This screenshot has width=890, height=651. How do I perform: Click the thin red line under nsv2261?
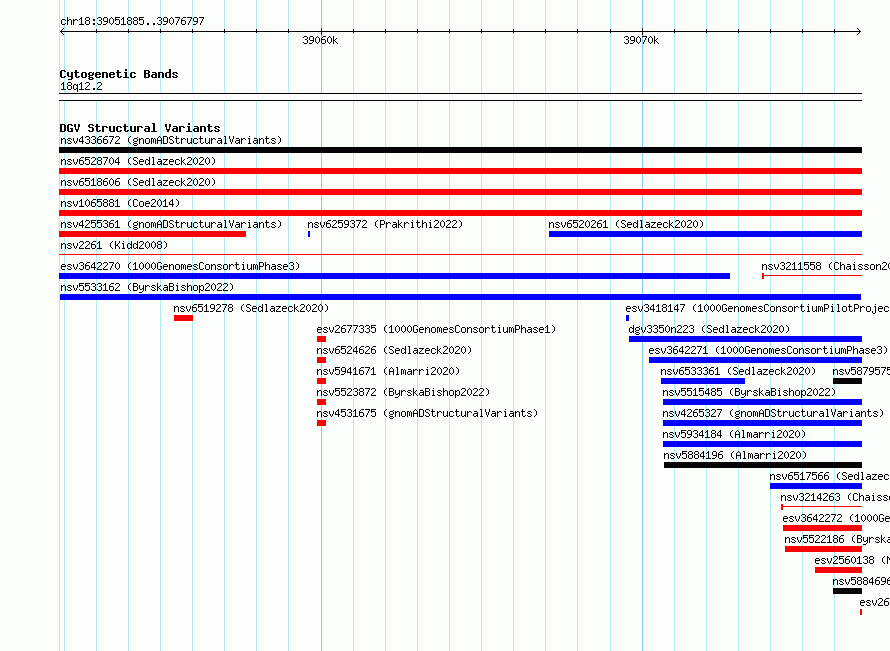[460, 255]
